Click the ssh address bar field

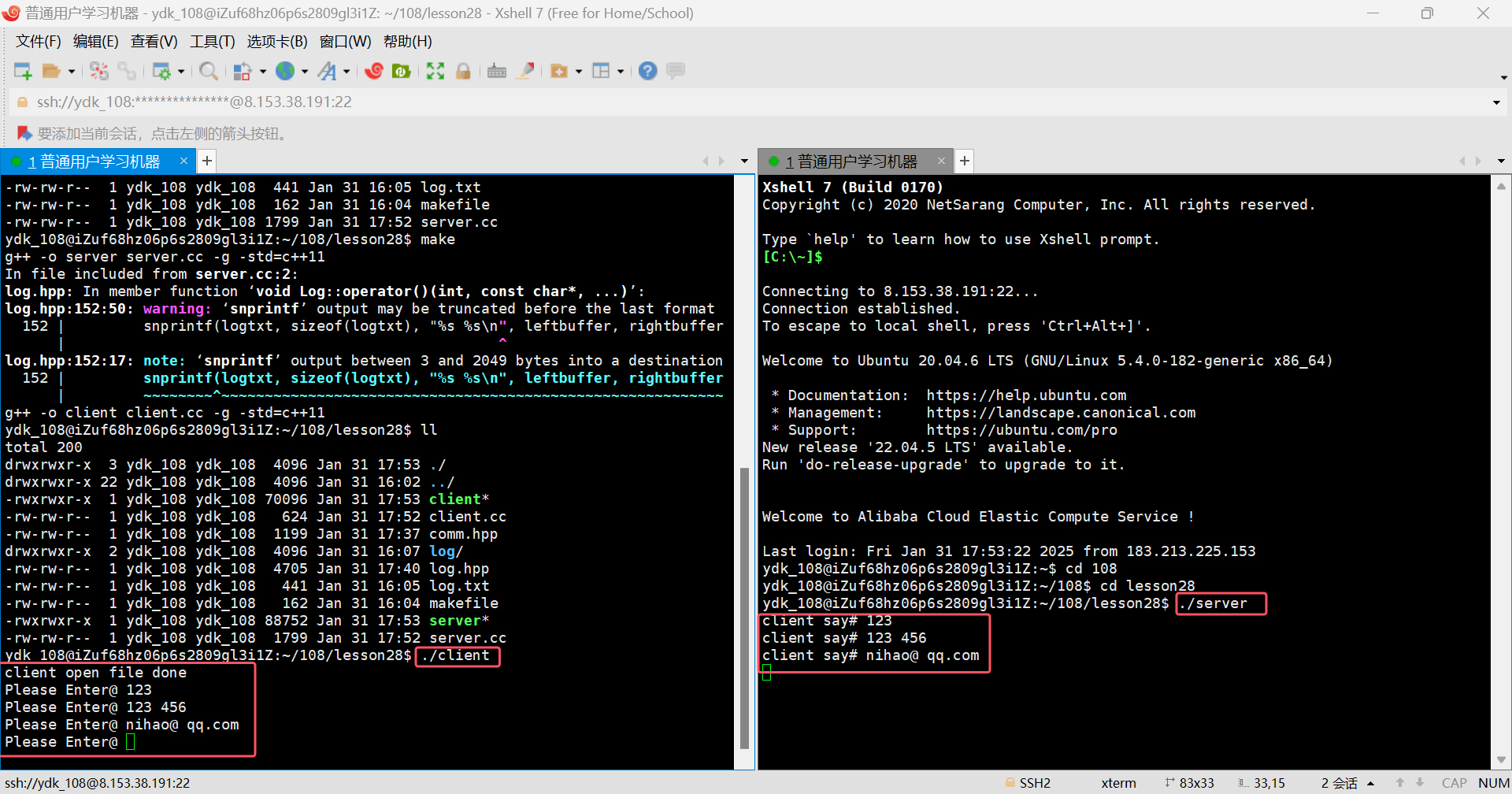tap(748, 102)
